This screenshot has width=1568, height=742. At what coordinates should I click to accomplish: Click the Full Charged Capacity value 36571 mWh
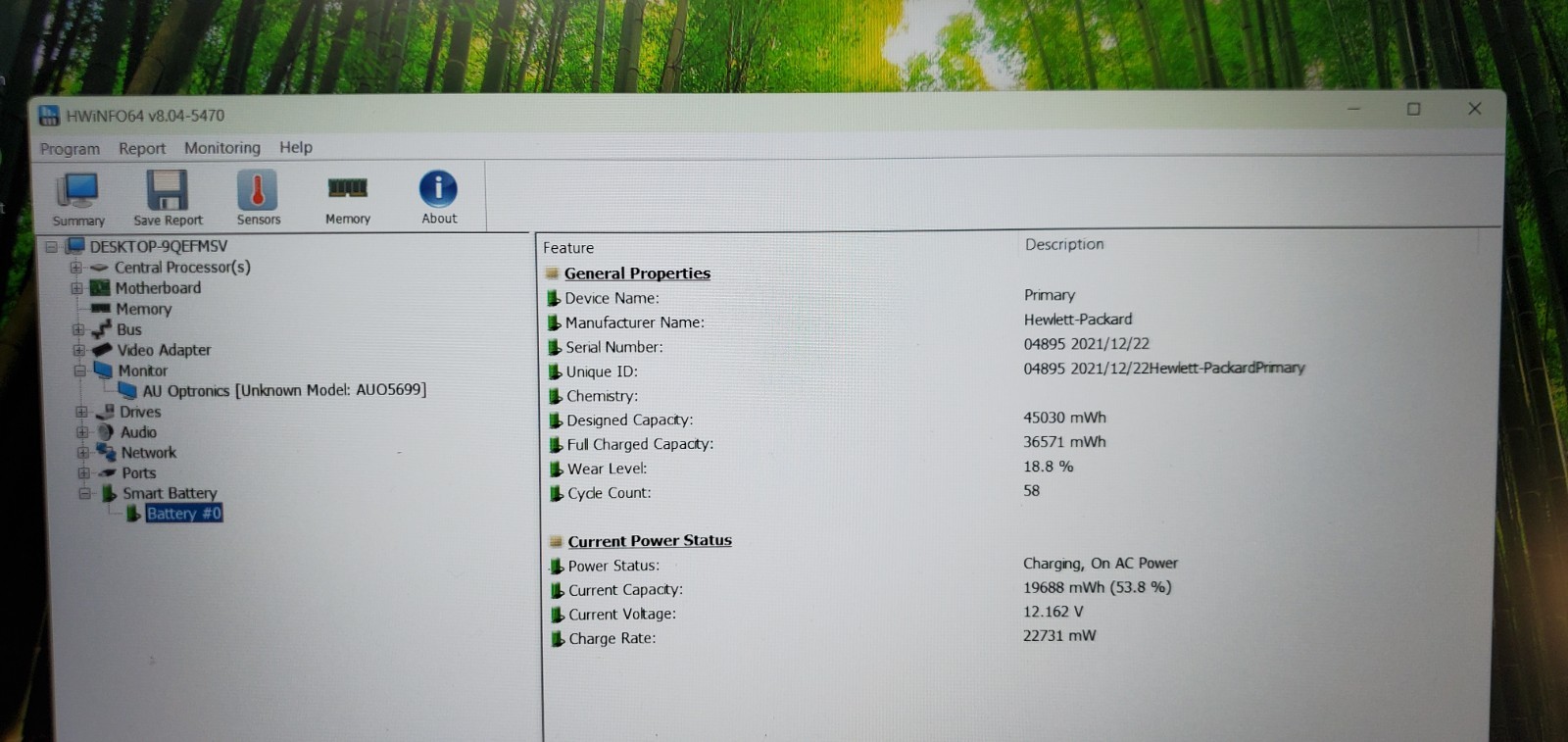pyautogui.click(x=1065, y=442)
